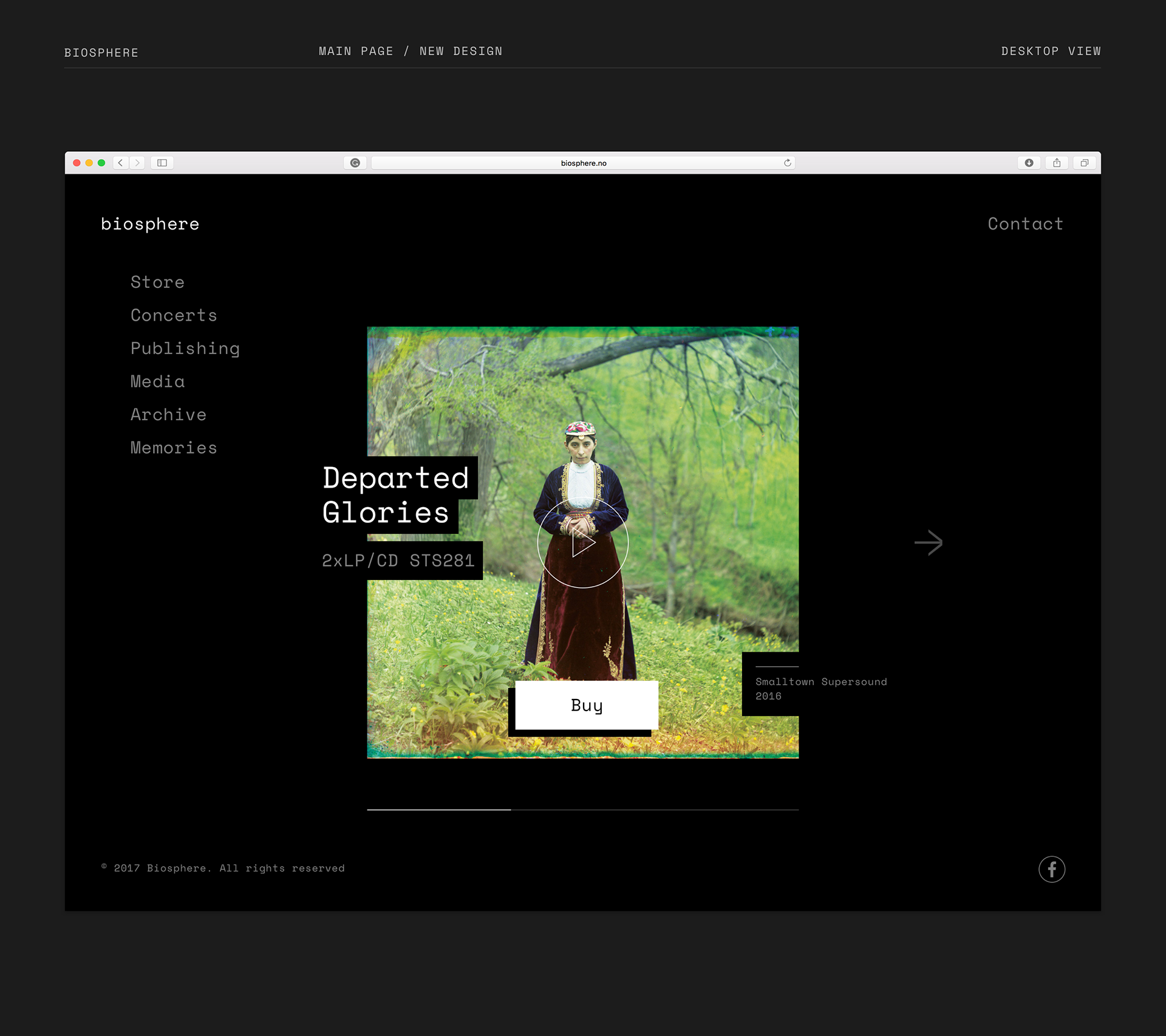
Task: Open the Publishing menu item
Action: tap(185, 349)
